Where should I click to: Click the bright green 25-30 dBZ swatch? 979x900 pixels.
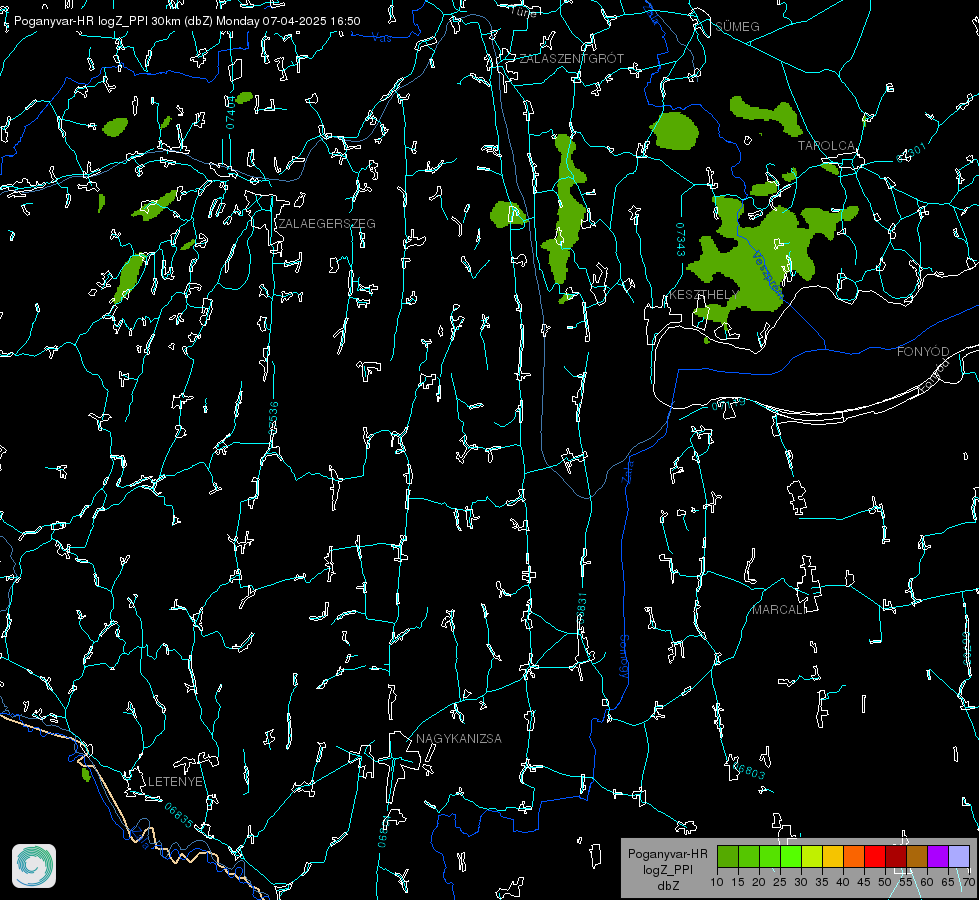coord(790,856)
